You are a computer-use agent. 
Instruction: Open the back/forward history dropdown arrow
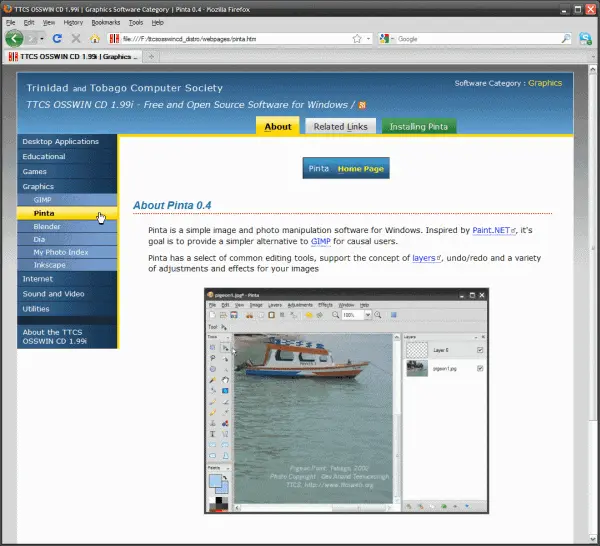pyautogui.click(x=41, y=39)
